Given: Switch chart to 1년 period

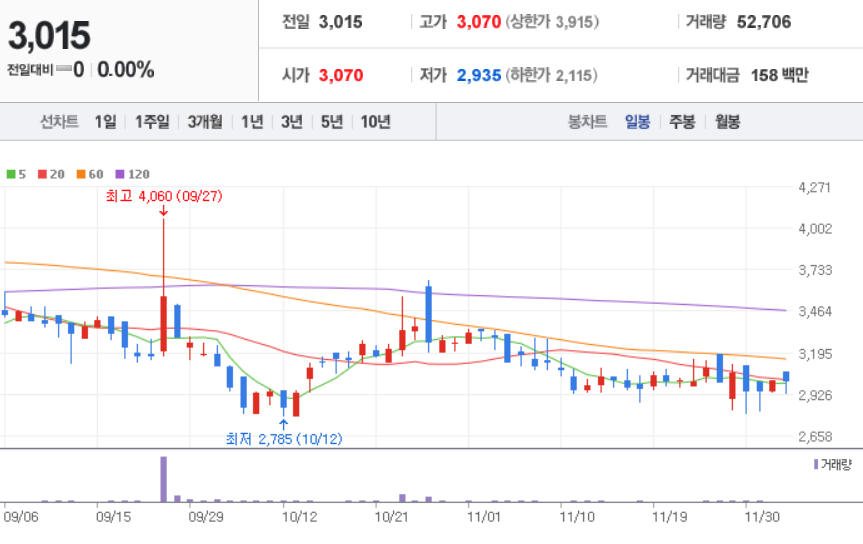Looking at the screenshot, I should pyautogui.click(x=252, y=121).
